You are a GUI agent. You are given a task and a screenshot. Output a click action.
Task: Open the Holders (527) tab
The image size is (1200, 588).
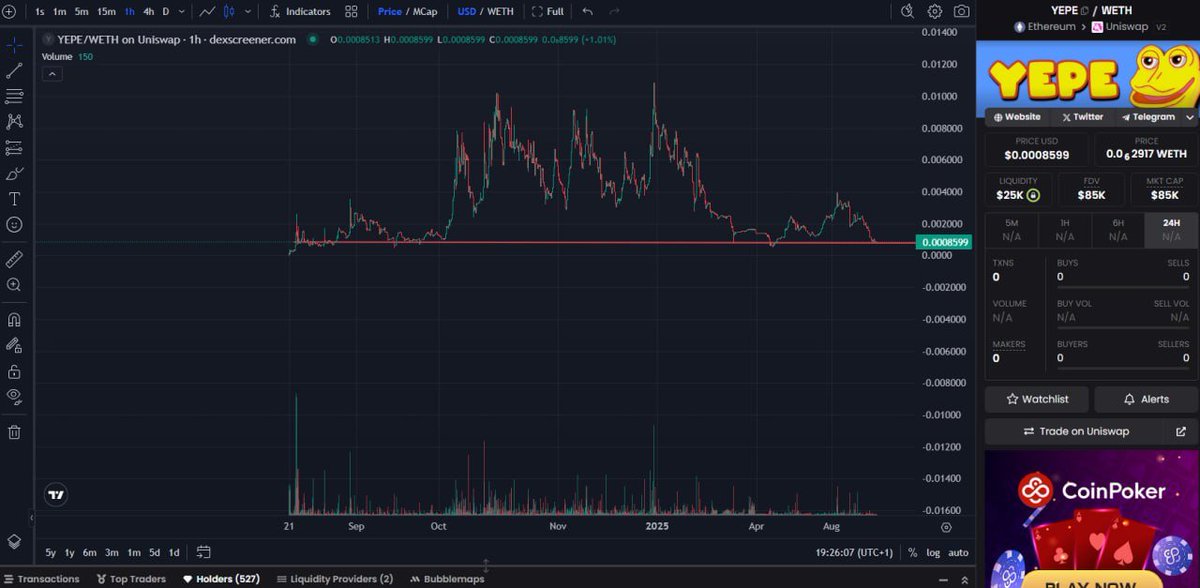[x=221, y=579]
